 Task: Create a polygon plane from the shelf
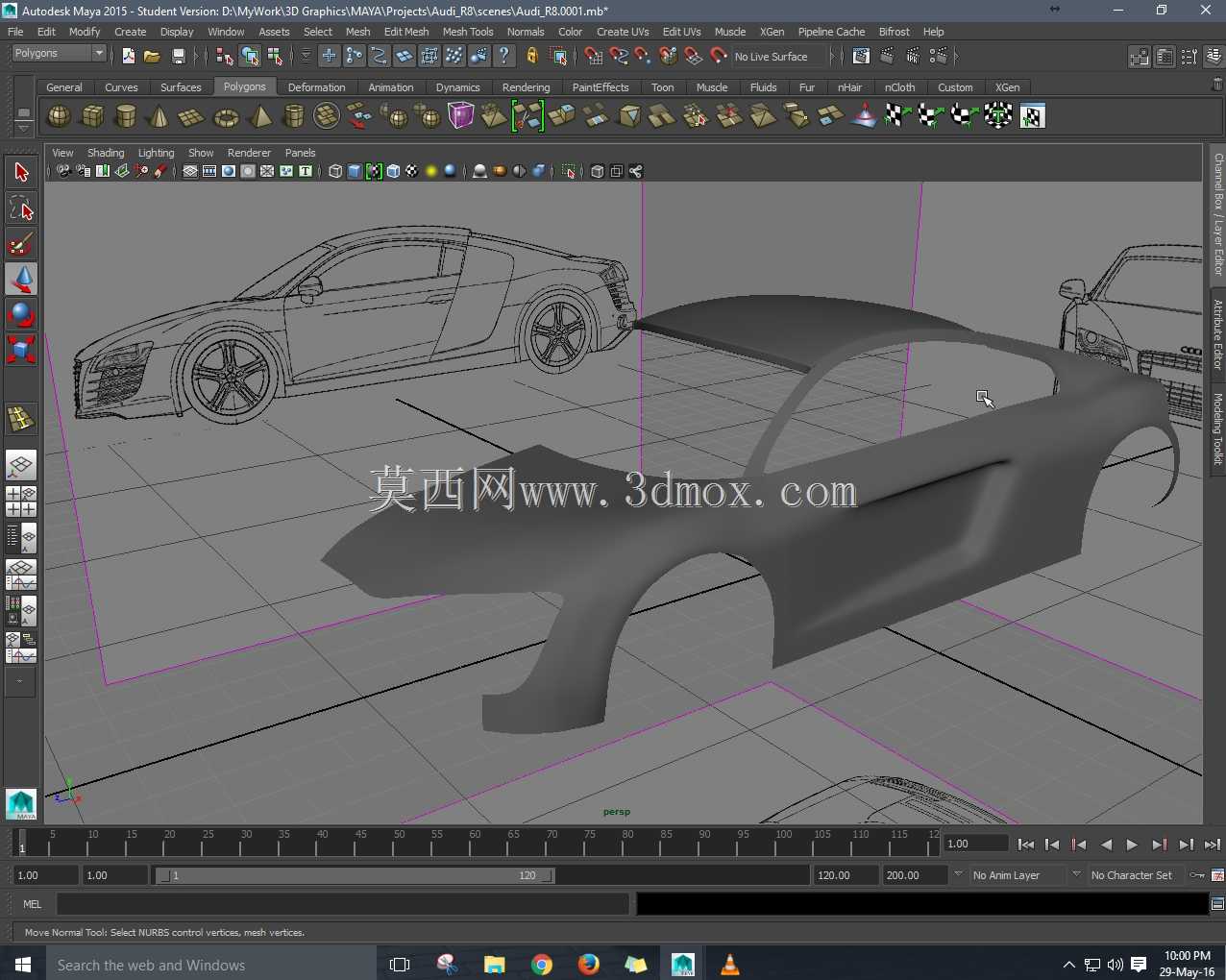192,116
